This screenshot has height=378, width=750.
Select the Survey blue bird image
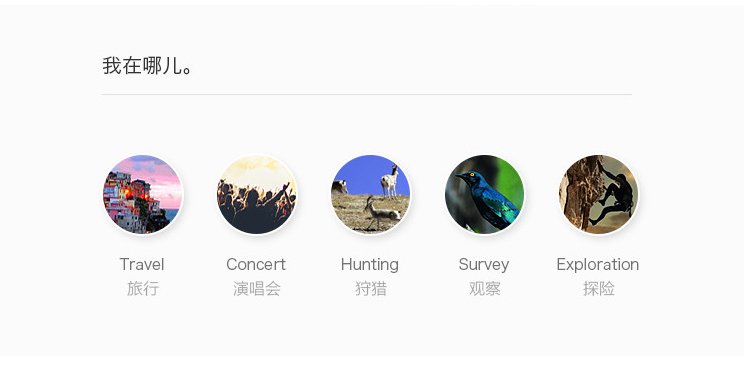click(x=484, y=194)
